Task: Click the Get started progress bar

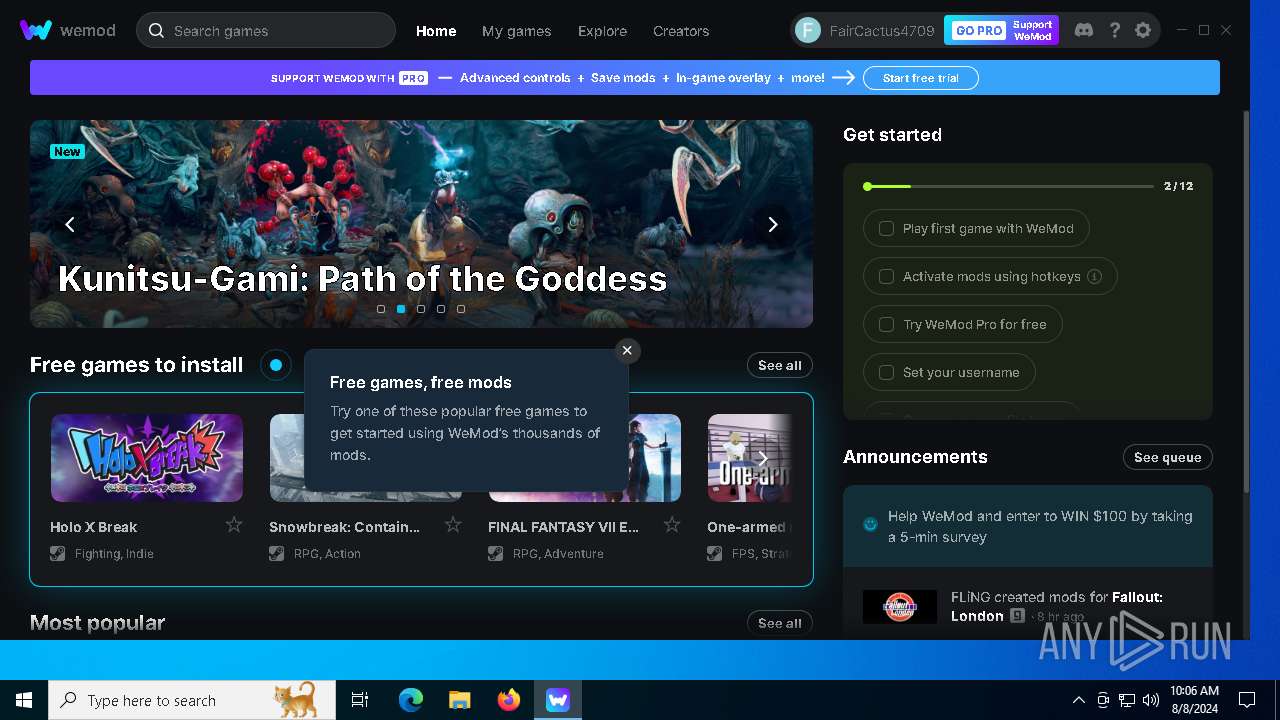Action: 1008,186
